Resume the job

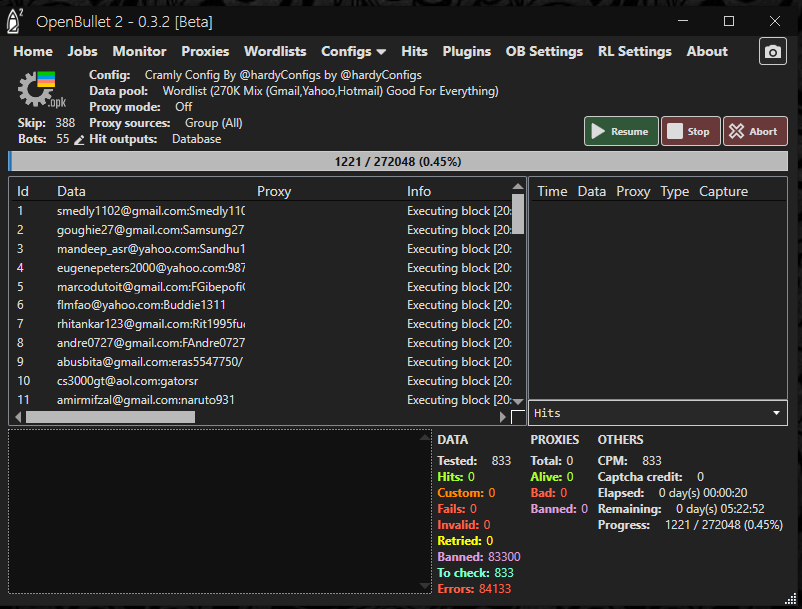click(x=621, y=131)
